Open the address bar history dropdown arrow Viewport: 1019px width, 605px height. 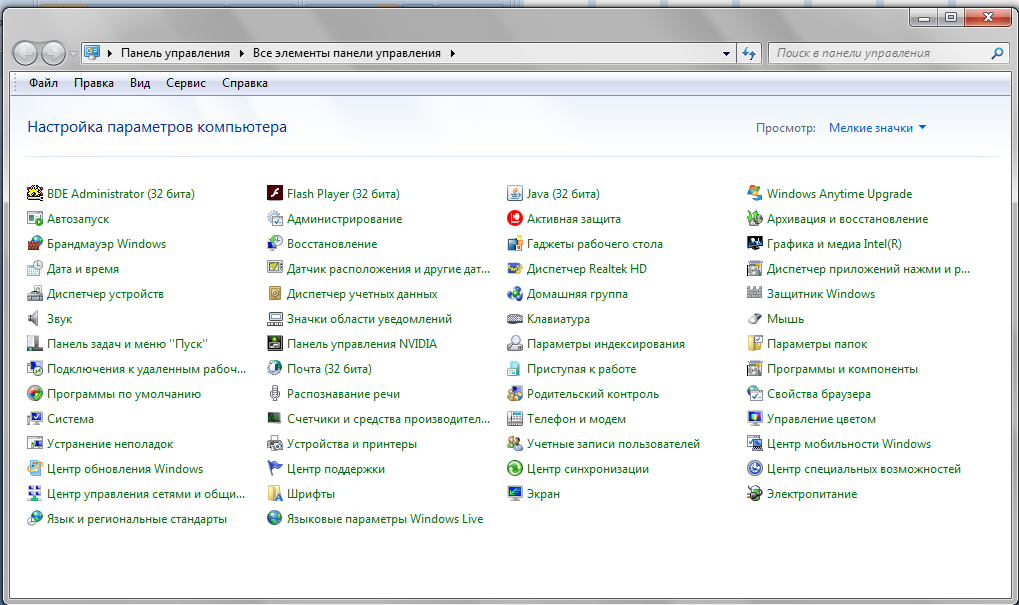coord(727,53)
